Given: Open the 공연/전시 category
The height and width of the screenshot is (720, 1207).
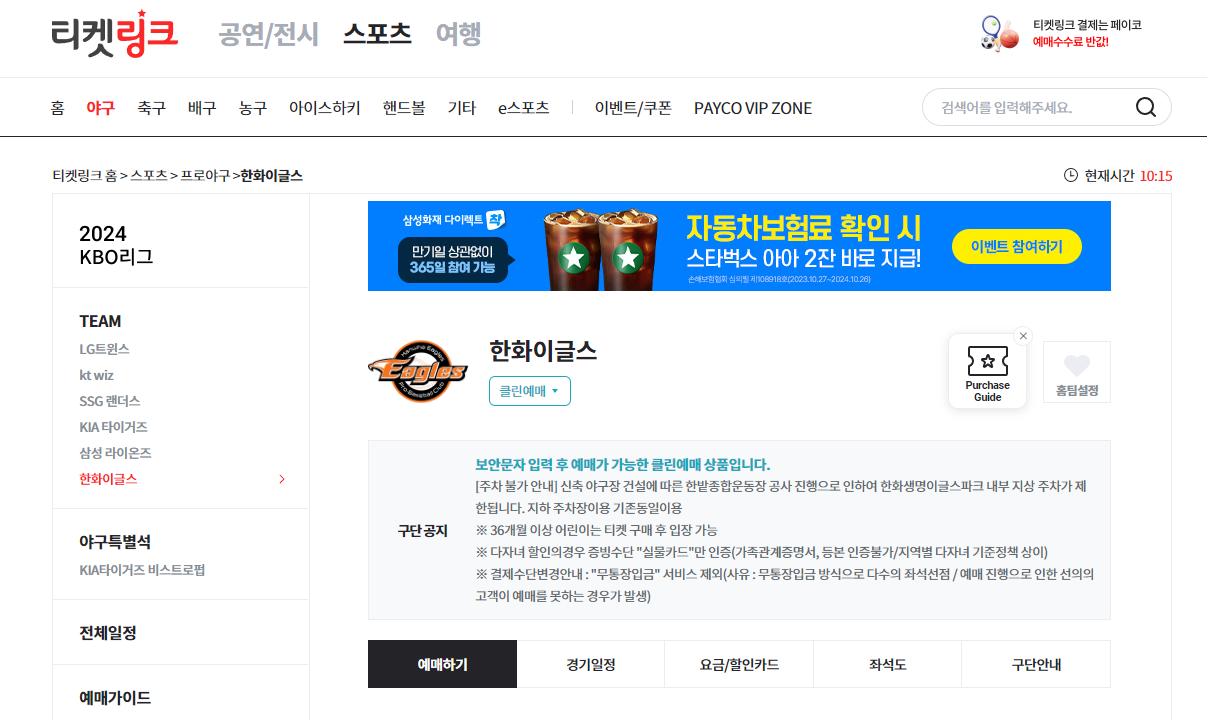Looking at the screenshot, I should (x=269, y=34).
